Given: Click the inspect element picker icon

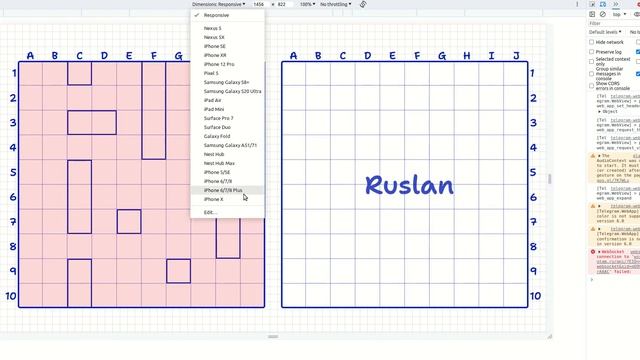Looking at the screenshot, I should pos(592,4).
